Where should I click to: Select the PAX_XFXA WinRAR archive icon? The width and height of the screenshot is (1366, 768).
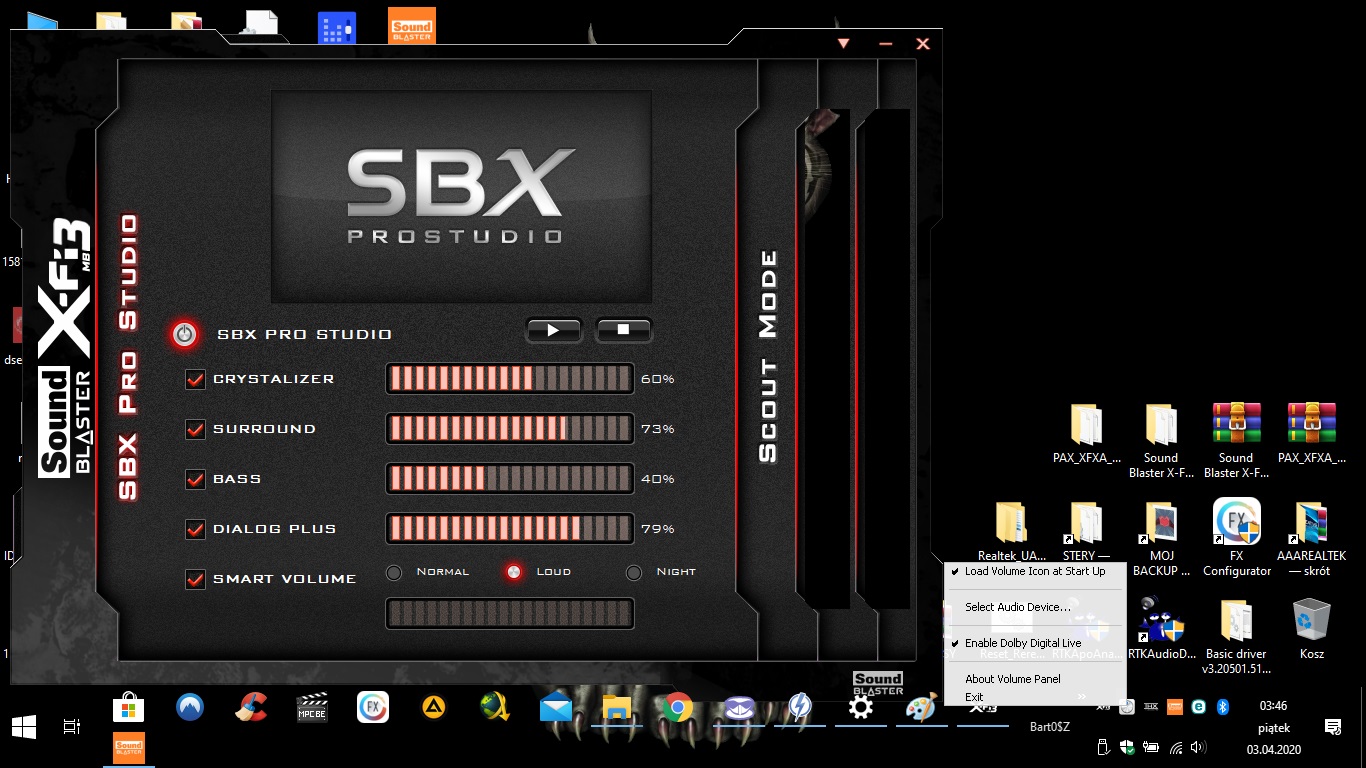click(1311, 435)
